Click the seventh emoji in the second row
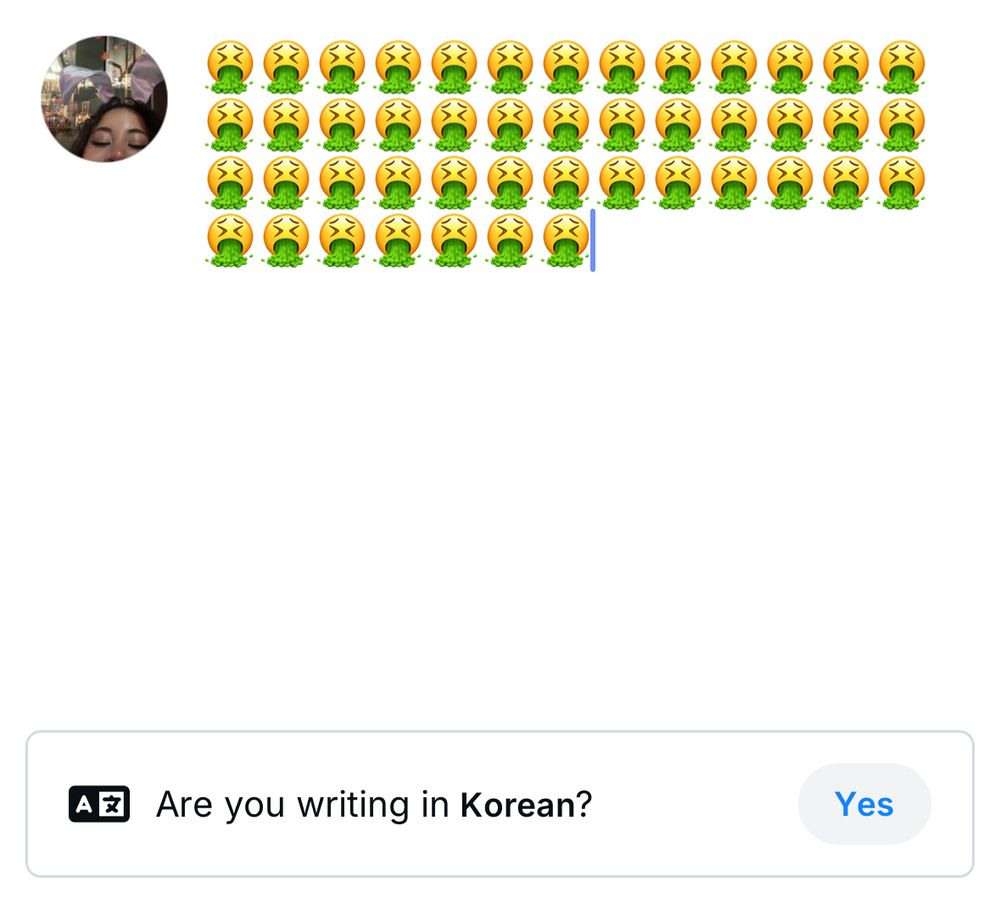Image resolution: width=1000 pixels, height=898 pixels. click(566, 124)
